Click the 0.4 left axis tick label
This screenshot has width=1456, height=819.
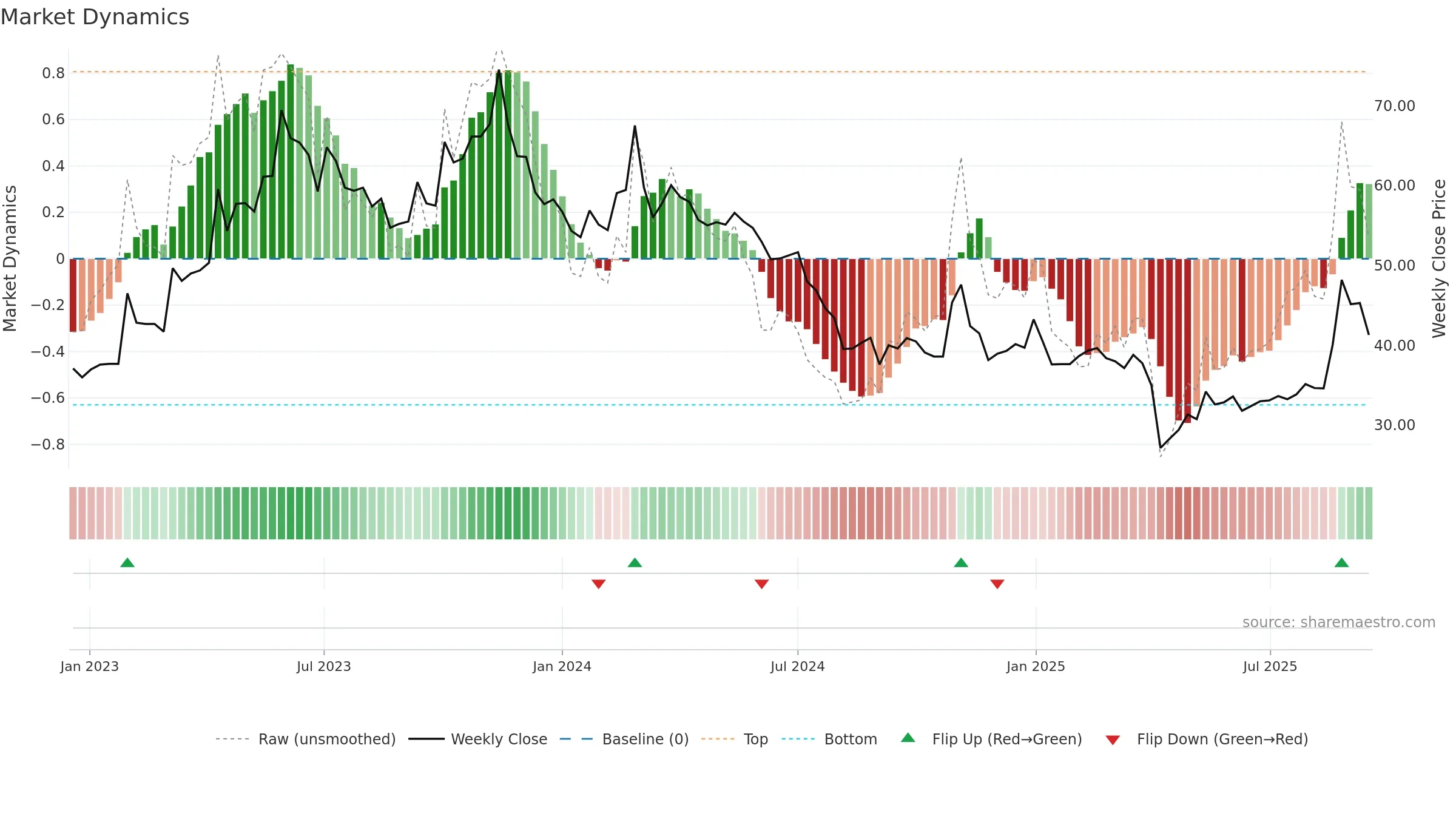click(53, 166)
